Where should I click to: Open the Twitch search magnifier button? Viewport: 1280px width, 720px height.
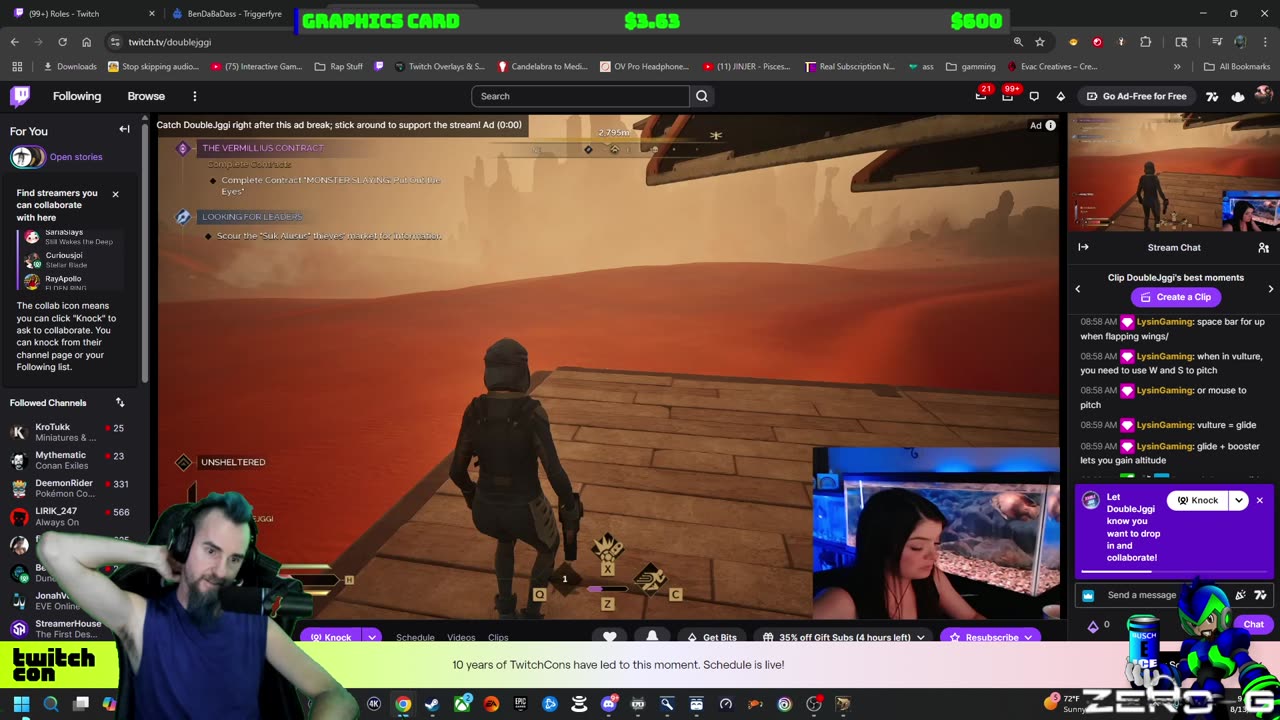pyautogui.click(x=702, y=96)
